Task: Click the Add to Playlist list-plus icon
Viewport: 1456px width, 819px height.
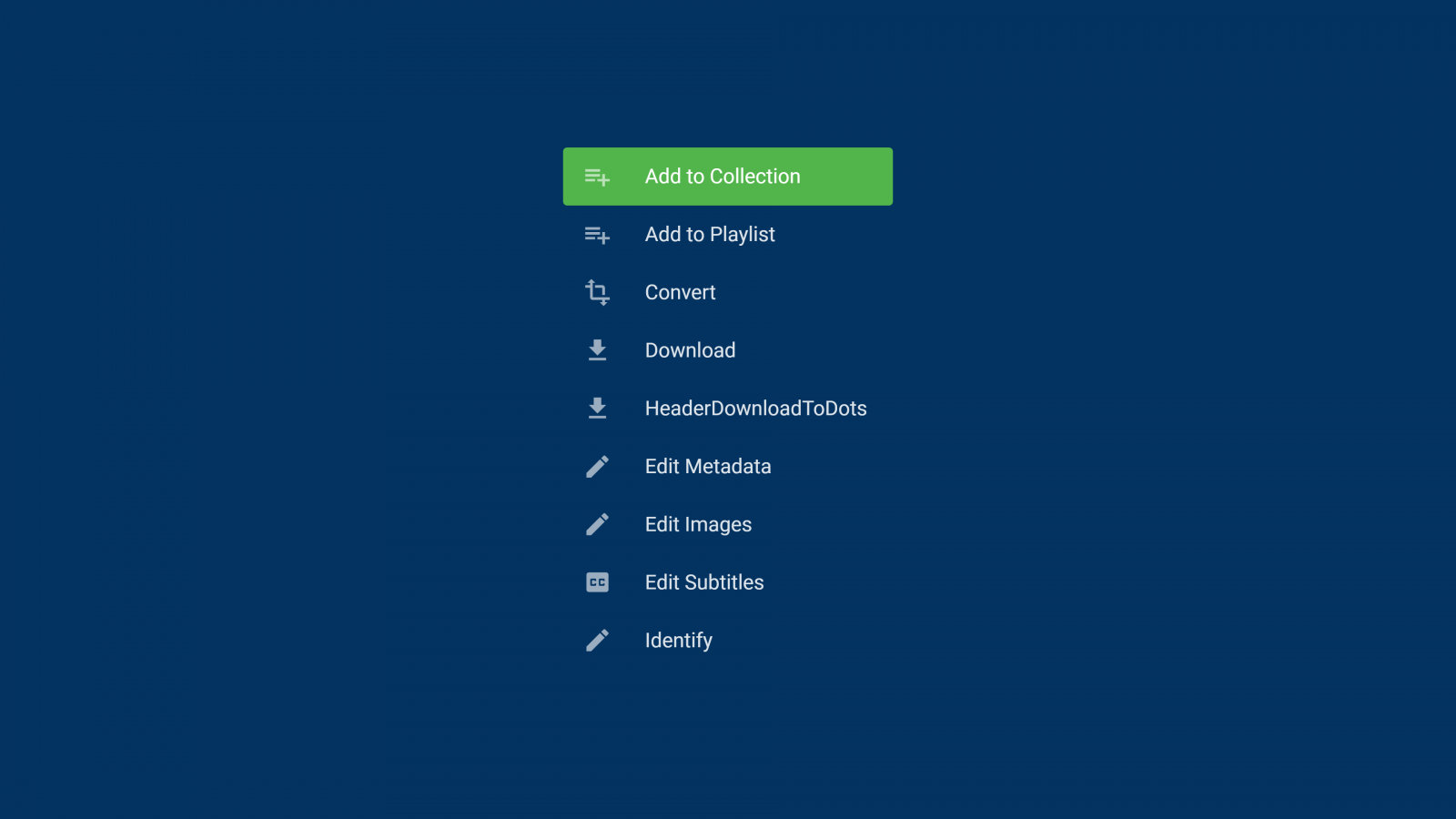Action: click(597, 236)
